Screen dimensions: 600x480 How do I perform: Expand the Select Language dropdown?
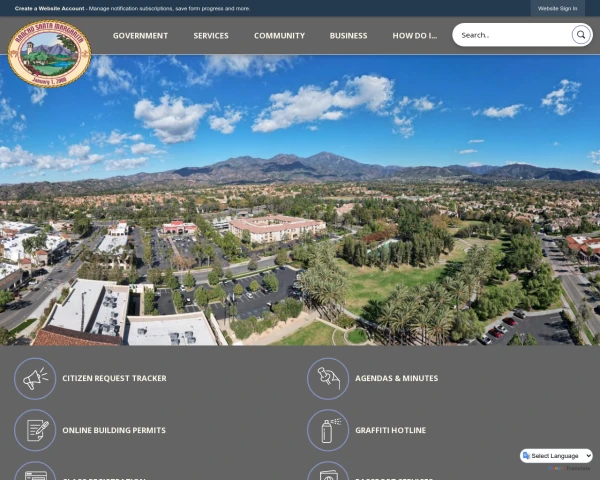[556, 456]
